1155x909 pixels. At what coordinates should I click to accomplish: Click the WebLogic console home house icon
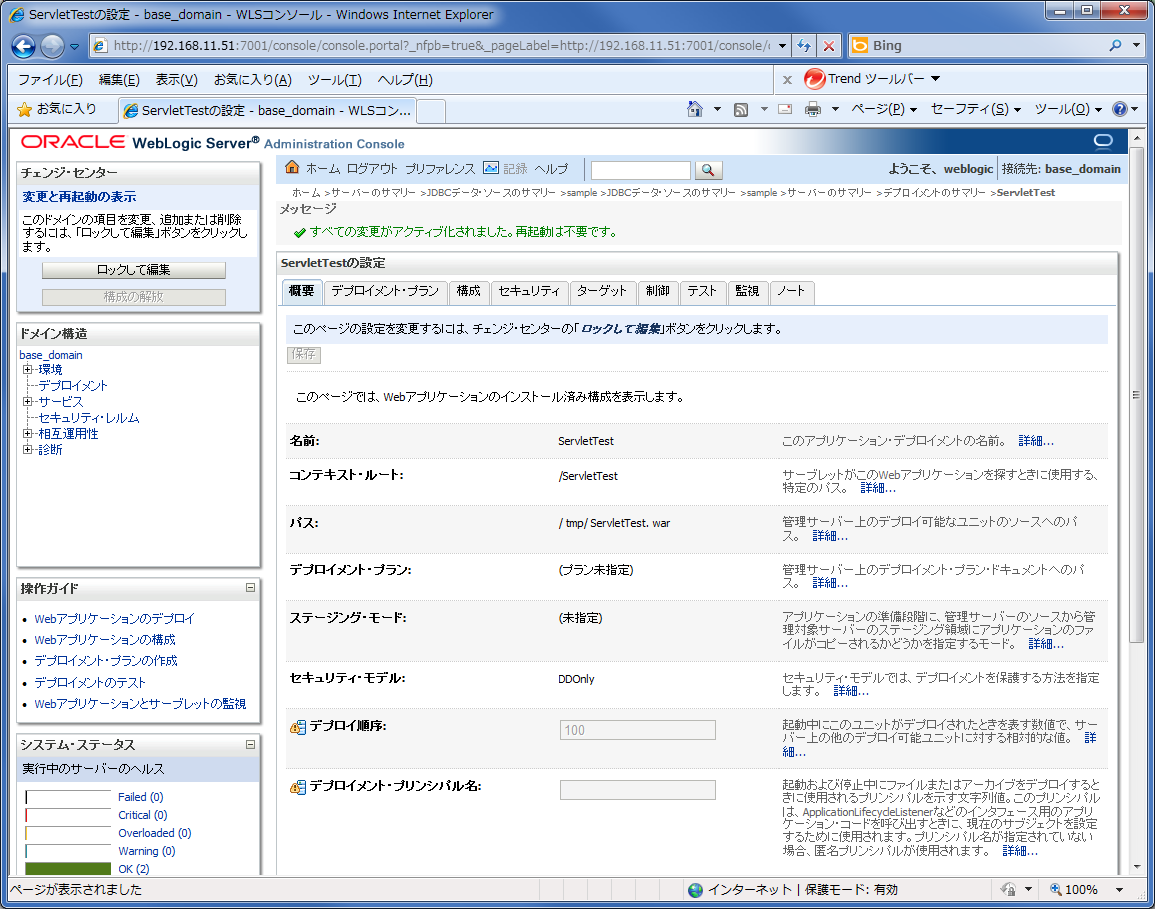292,168
